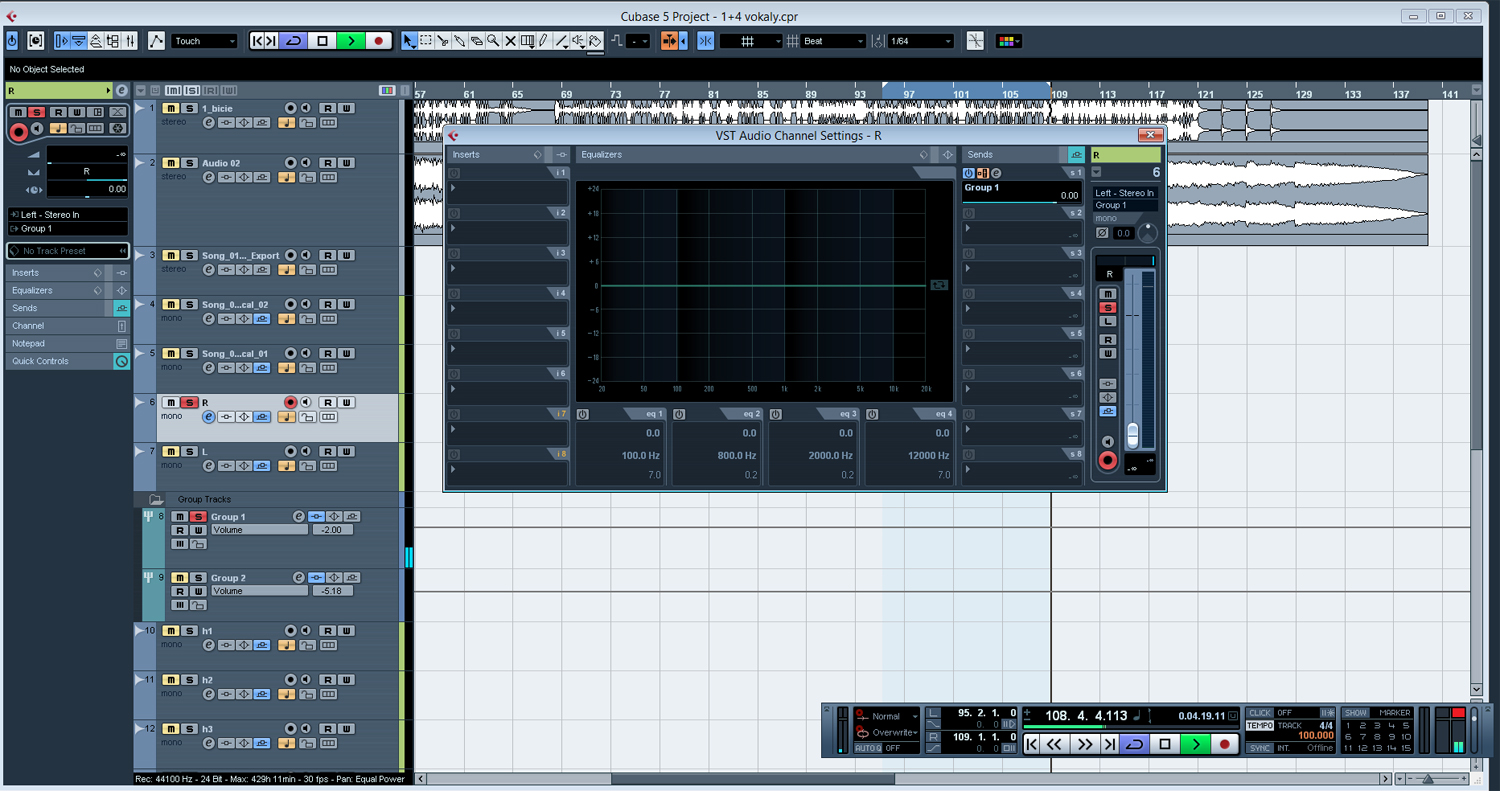
Task: Open the project Color palette icon
Action: [x=1008, y=41]
